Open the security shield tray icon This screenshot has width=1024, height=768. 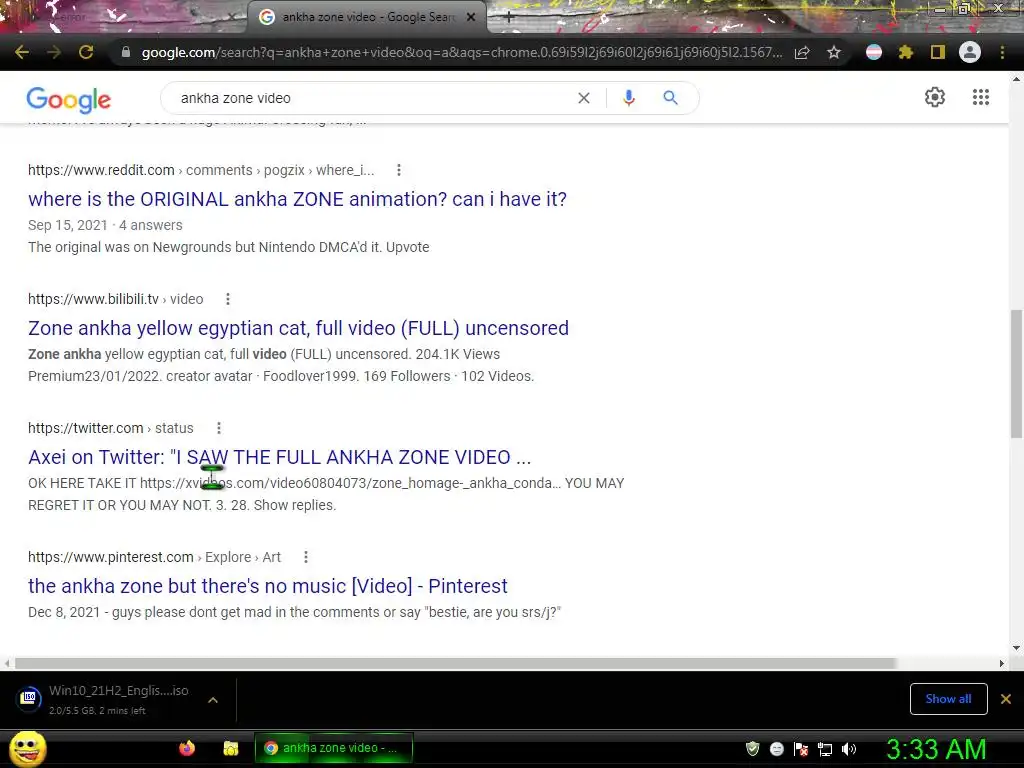pyautogui.click(x=752, y=748)
